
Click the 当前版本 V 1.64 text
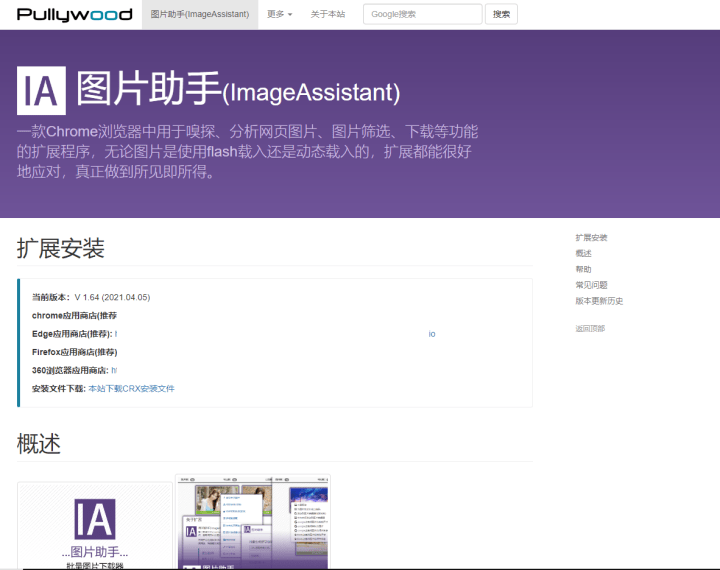tap(91, 297)
